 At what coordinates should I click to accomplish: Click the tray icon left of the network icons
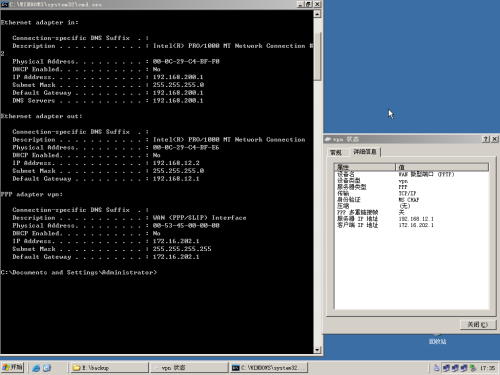click(x=436, y=368)
